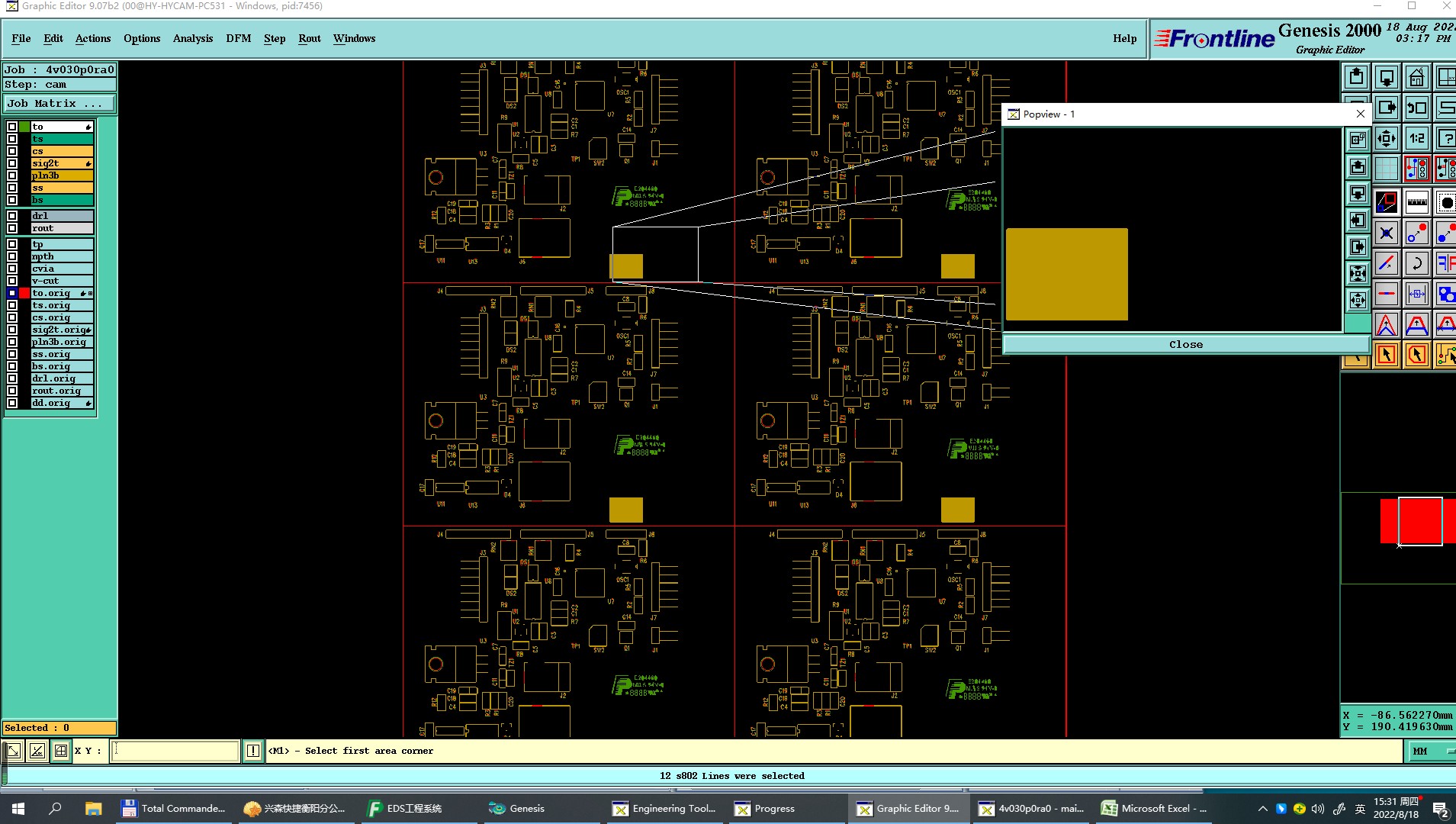Click the layer control traffic-light icon
The width and height of the screenshot is (1456, 824).
coord(1416,169)
